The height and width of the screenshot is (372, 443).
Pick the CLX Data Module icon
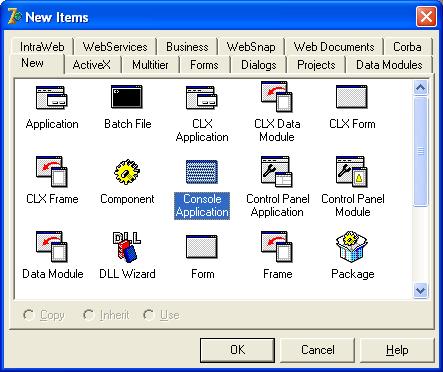click(x=277, y=97)
